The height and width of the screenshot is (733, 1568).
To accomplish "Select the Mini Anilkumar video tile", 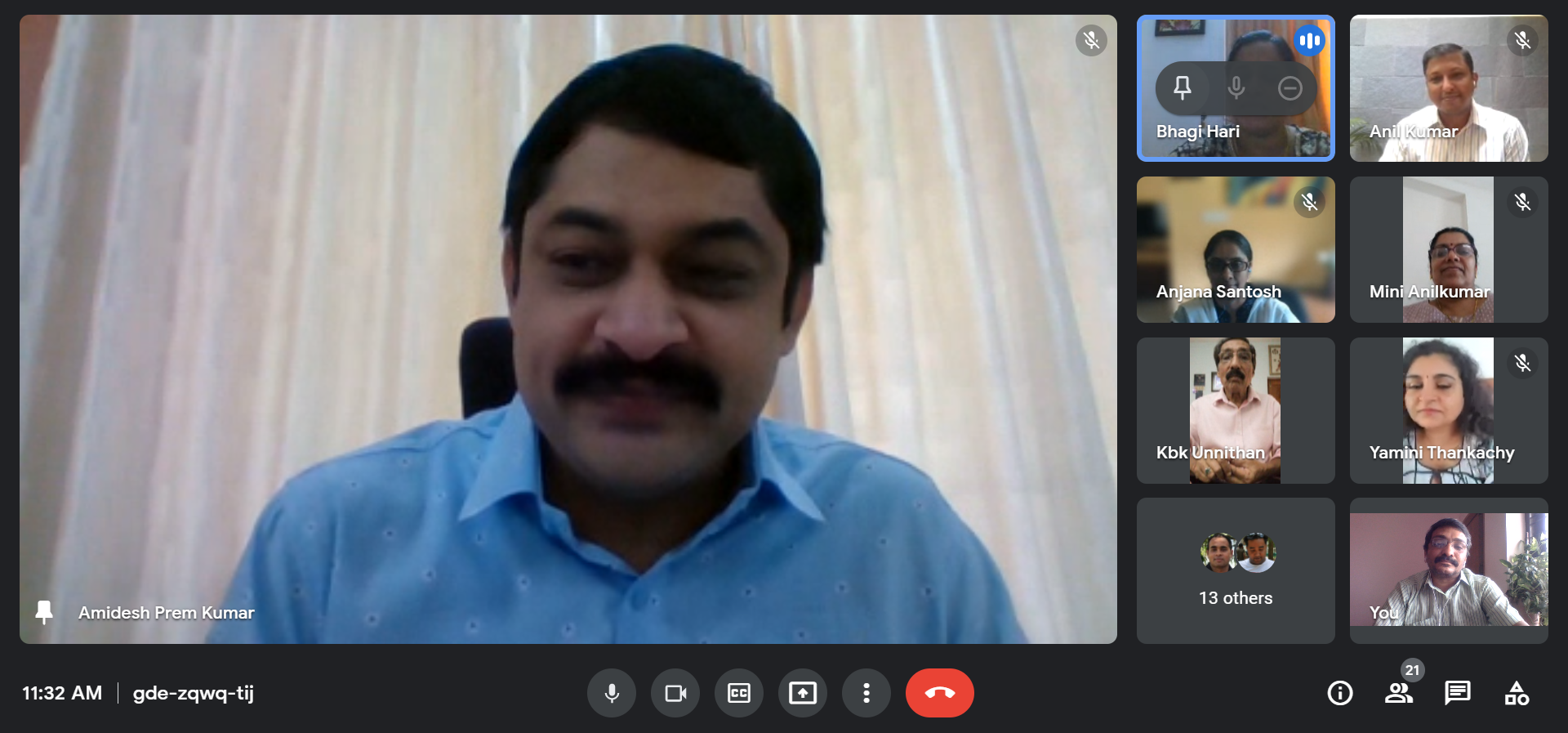I will (x=1449, y=249).
